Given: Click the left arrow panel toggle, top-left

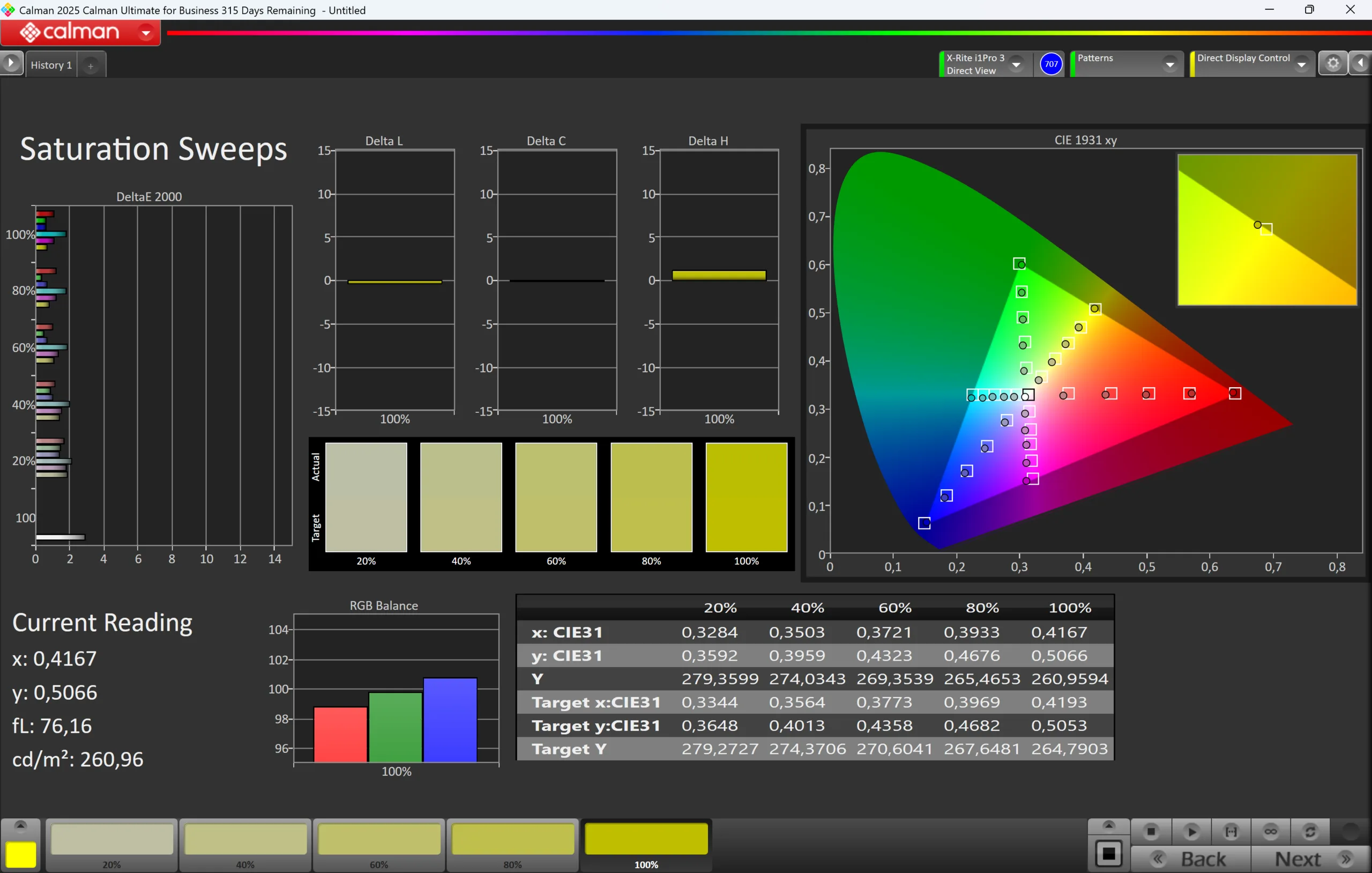Looking at the screenshot, I should point(11,63).
